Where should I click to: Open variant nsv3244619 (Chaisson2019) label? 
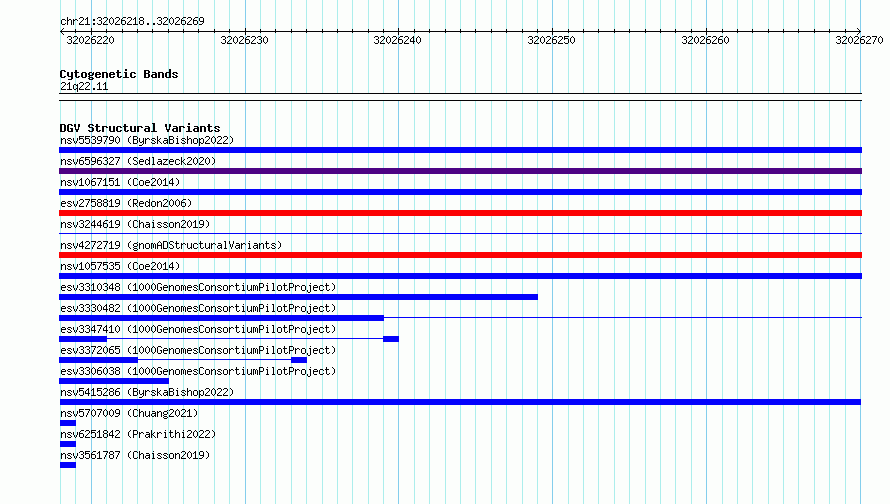135,224
